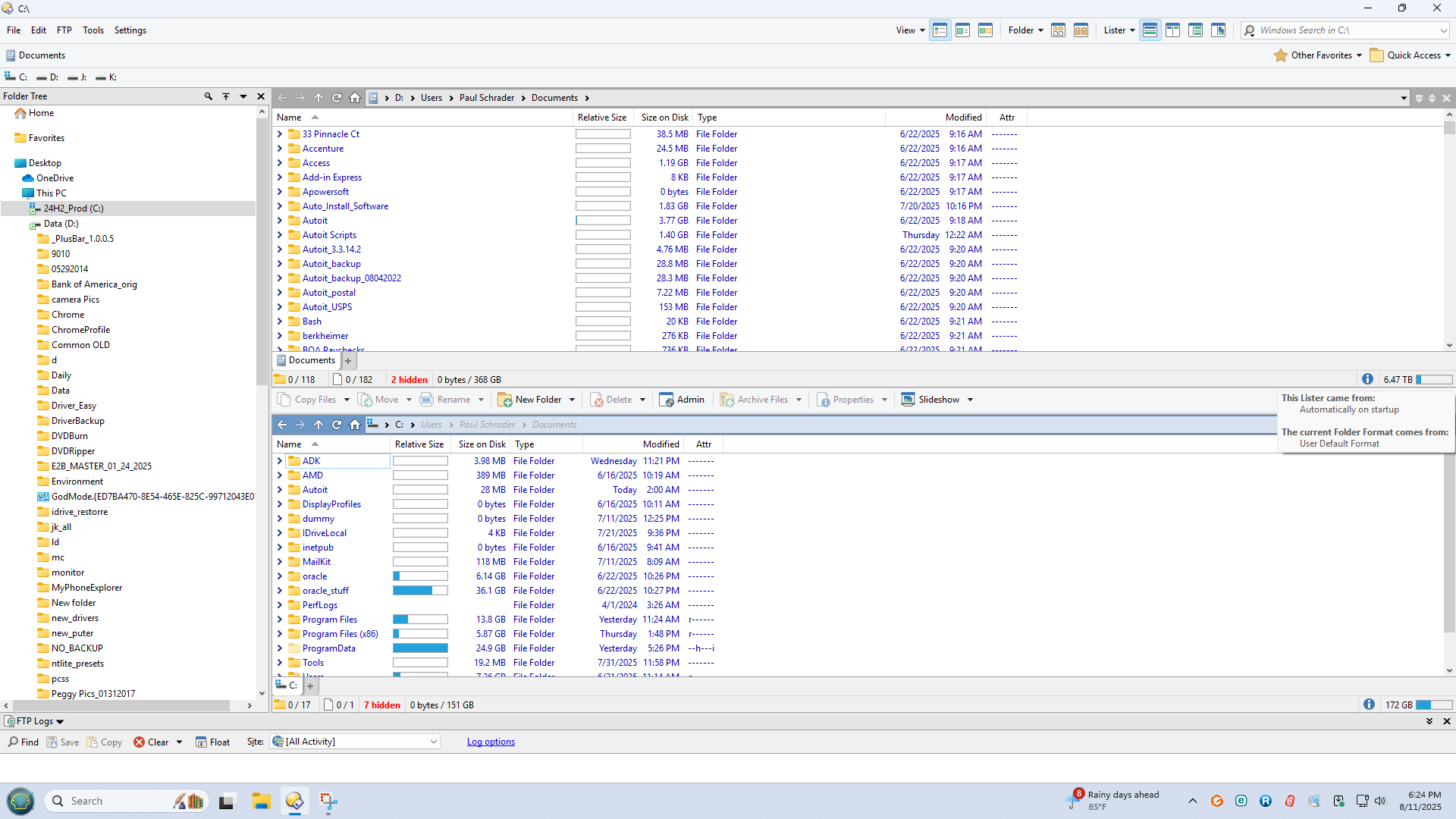
Task: Click Float icon in FTP Logs bar
Action: (x=212, y=742)
